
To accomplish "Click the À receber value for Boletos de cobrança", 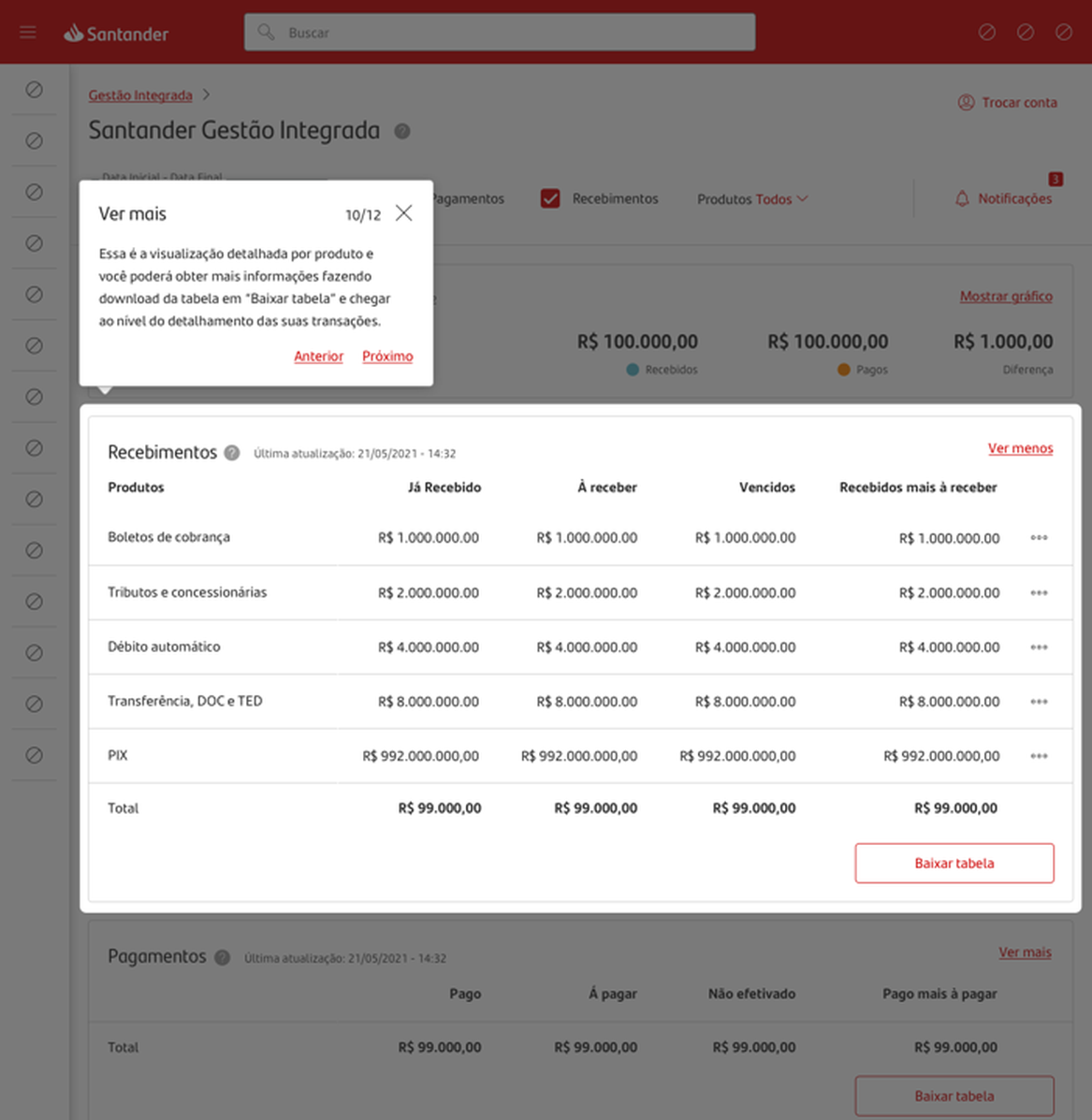I will [x=587, y=538].
